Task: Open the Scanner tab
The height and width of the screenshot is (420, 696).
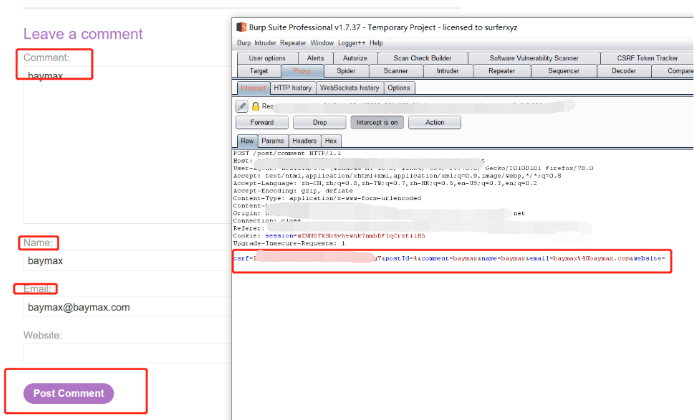Action: pyautogui.click(x=396, y=71)
